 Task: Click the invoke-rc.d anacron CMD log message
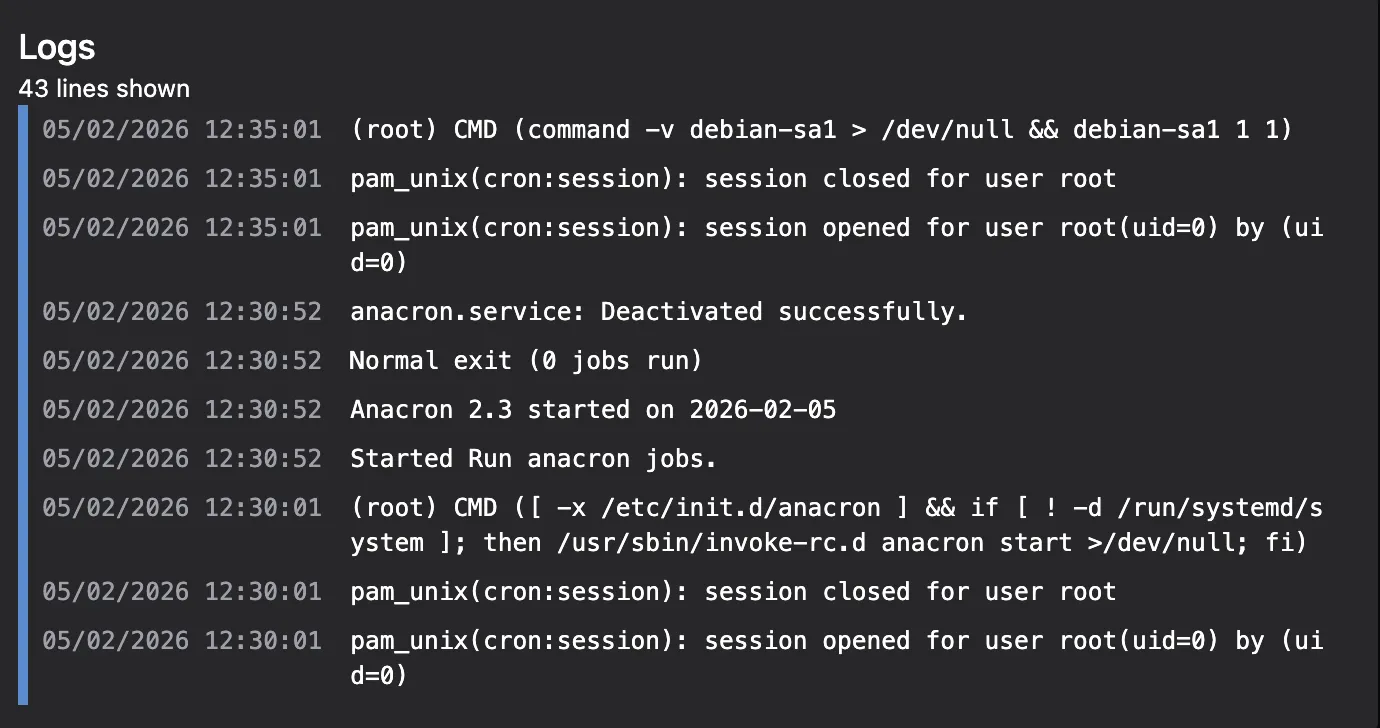835,508
